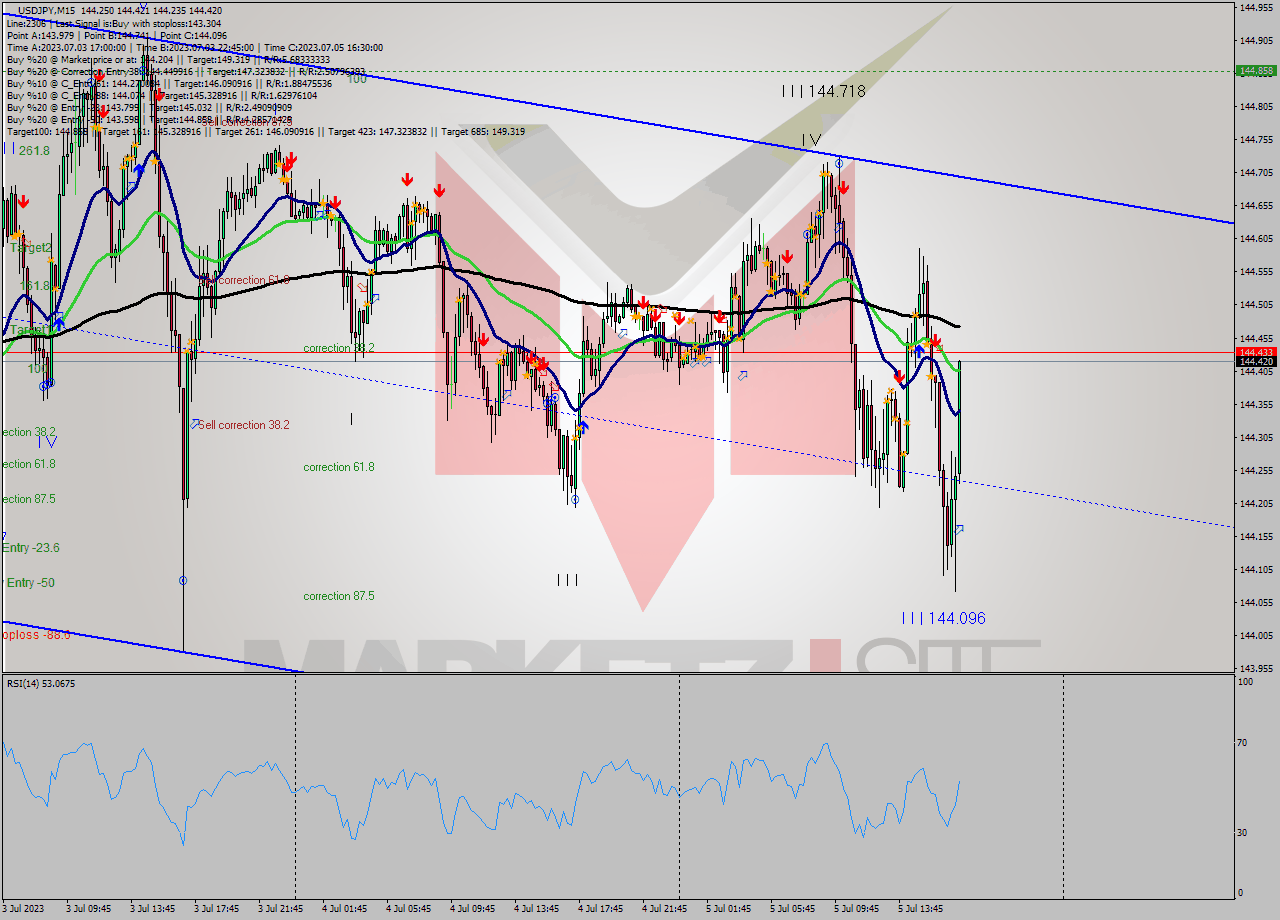Select the 'I V' wave label near the peak
This screenshot has width=1280, height=920.
(x=811, y=140)
